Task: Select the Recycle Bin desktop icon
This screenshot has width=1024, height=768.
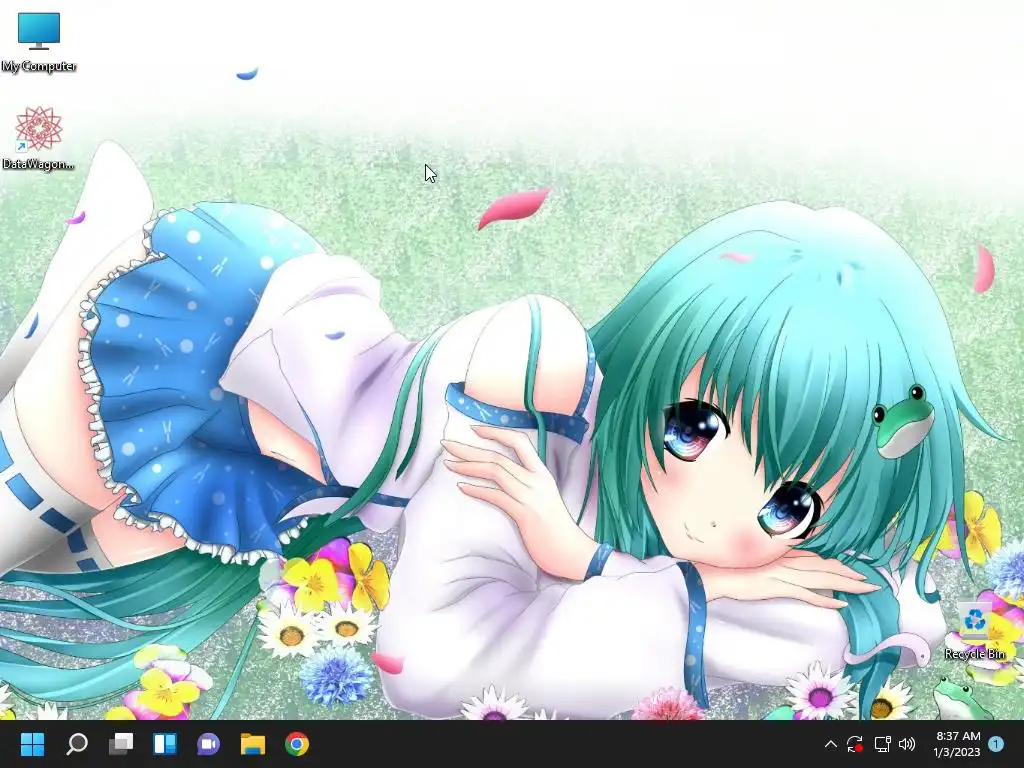Action: (975, 631)
